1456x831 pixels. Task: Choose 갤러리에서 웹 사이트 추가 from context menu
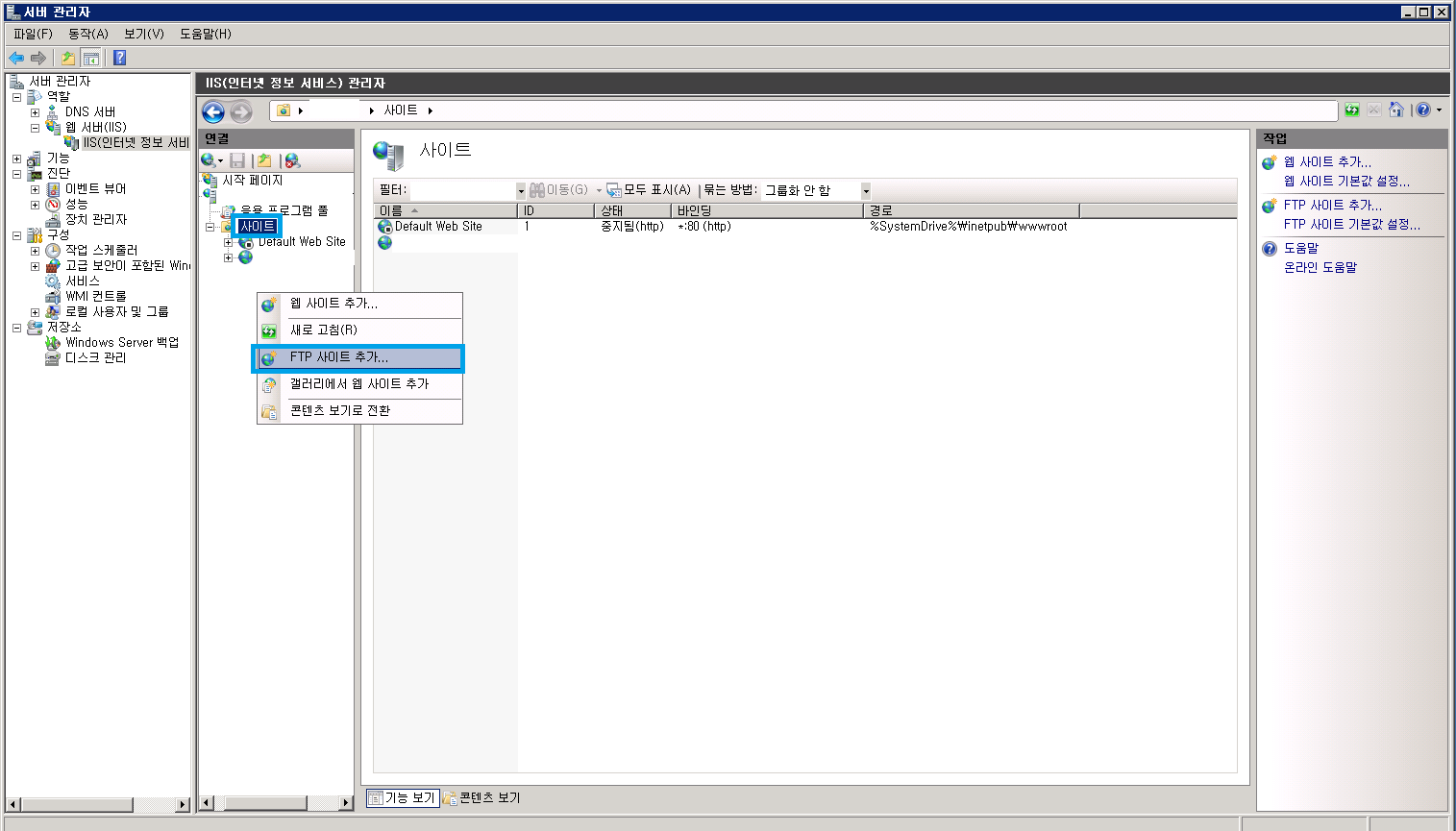click(x=359, y=384)
